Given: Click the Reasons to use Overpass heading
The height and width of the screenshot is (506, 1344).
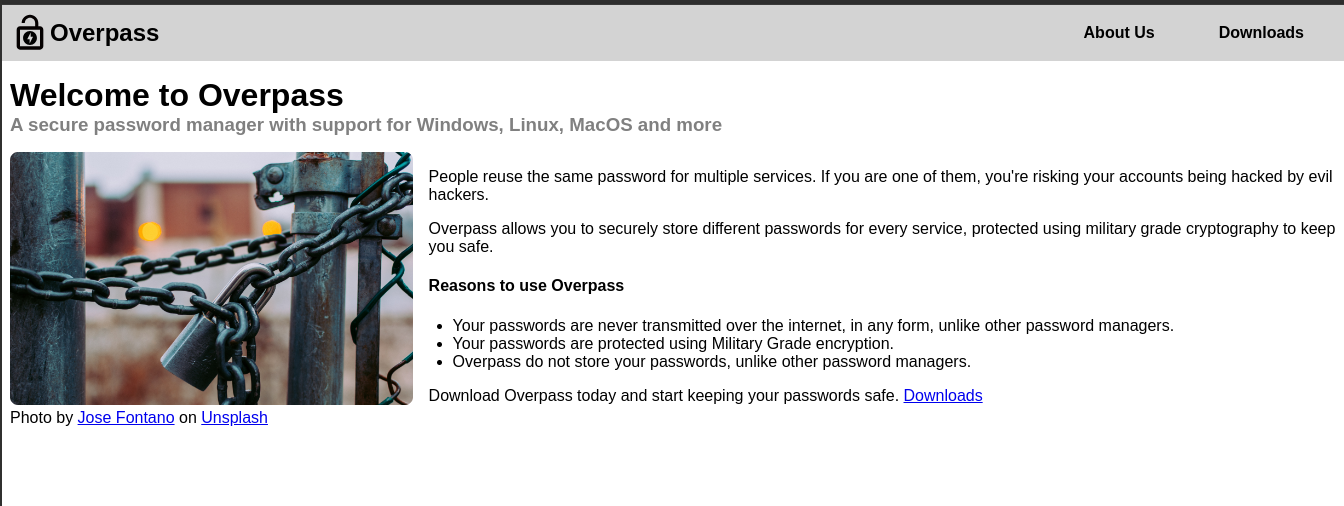Looking at the screenshot, I should tap(526, 286).
